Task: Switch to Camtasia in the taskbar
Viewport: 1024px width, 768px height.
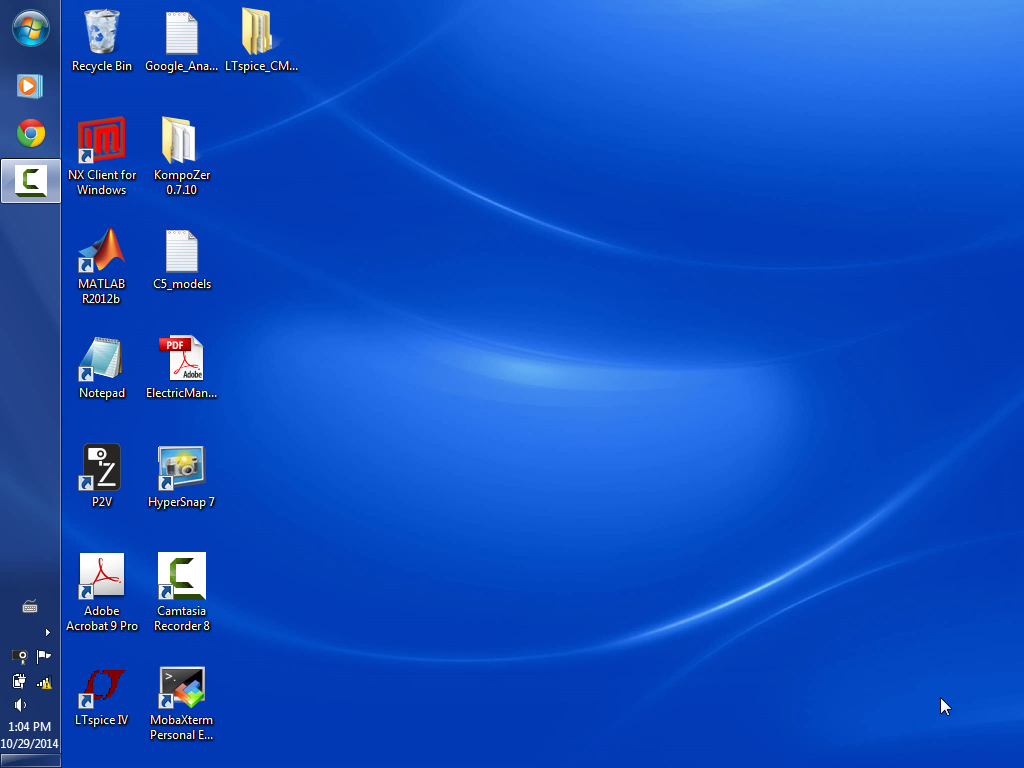Action: pos(30,181)
